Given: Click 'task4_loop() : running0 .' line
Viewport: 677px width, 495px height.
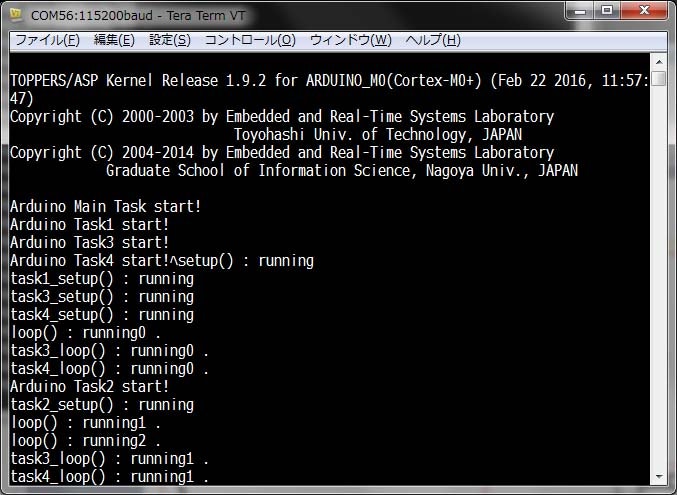Looking at the screenshot, I should click(x=110, y=368).
